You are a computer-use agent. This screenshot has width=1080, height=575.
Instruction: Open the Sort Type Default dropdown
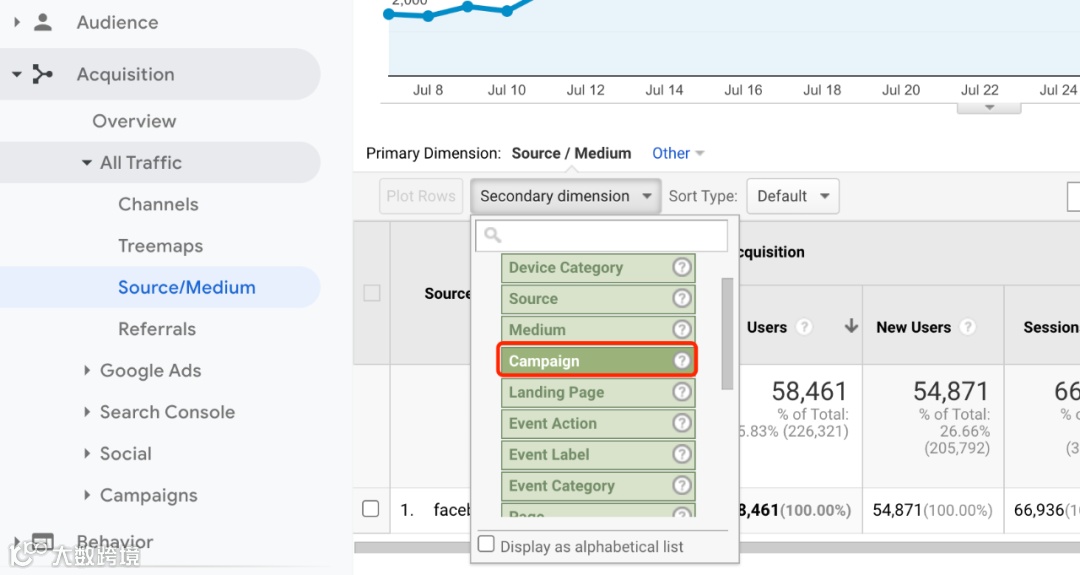pyautogui.click(x=793, y=196)
